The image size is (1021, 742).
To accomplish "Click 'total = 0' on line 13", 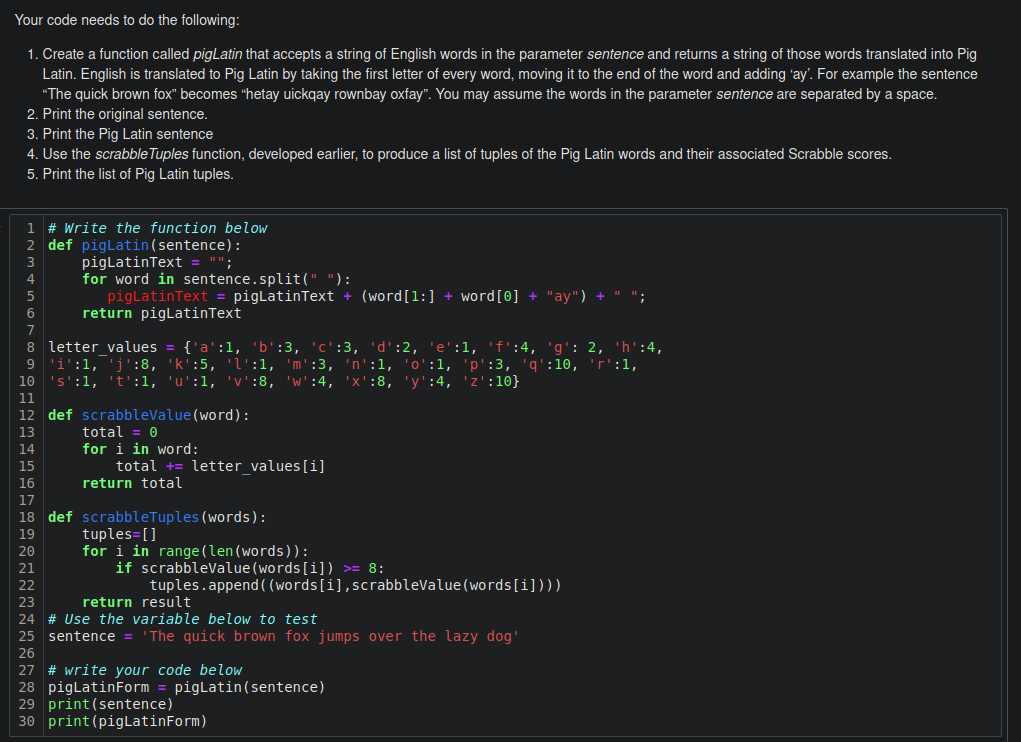I will click(120, 432).
